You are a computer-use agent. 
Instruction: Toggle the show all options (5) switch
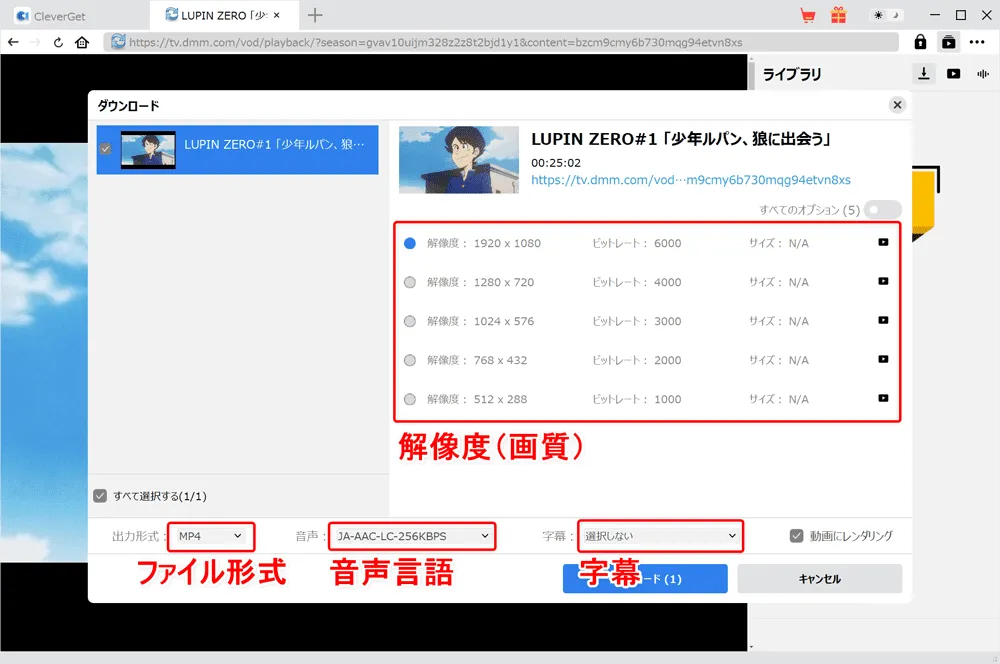883,210
